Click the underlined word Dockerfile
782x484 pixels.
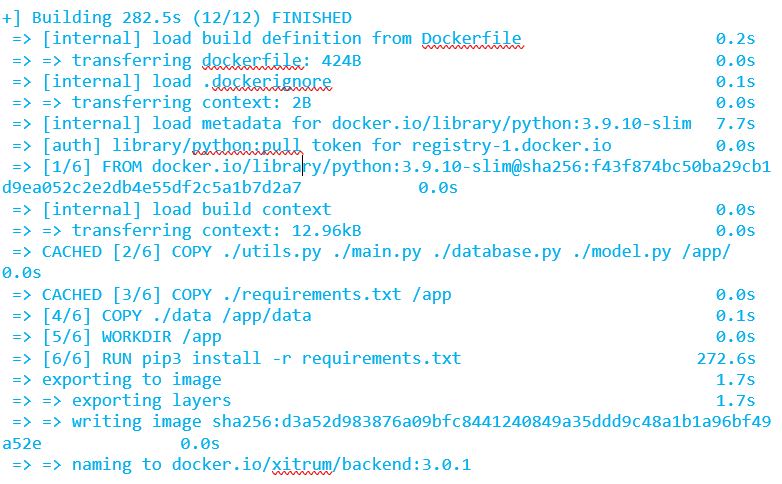pos(470,39)
